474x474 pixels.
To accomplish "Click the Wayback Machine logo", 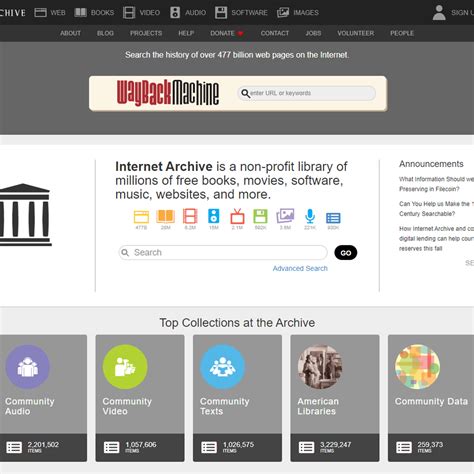I will point(168,93).
